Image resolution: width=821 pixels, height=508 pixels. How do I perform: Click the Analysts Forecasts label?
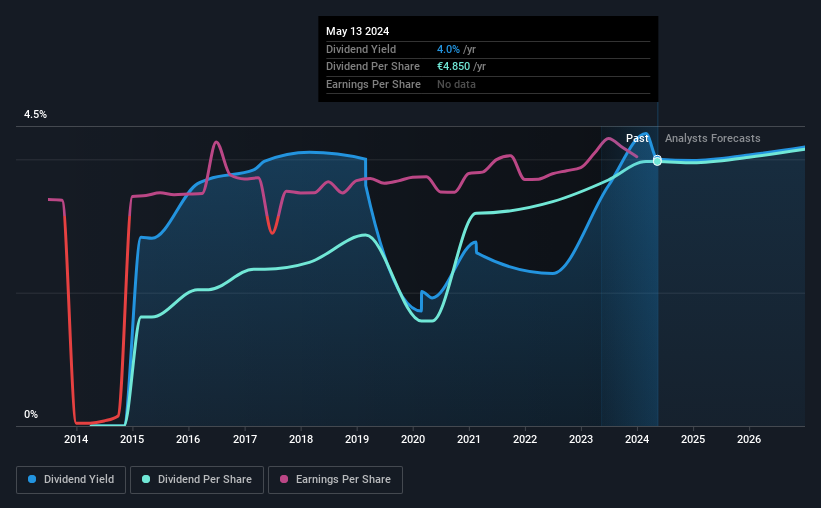coord(713,138)
